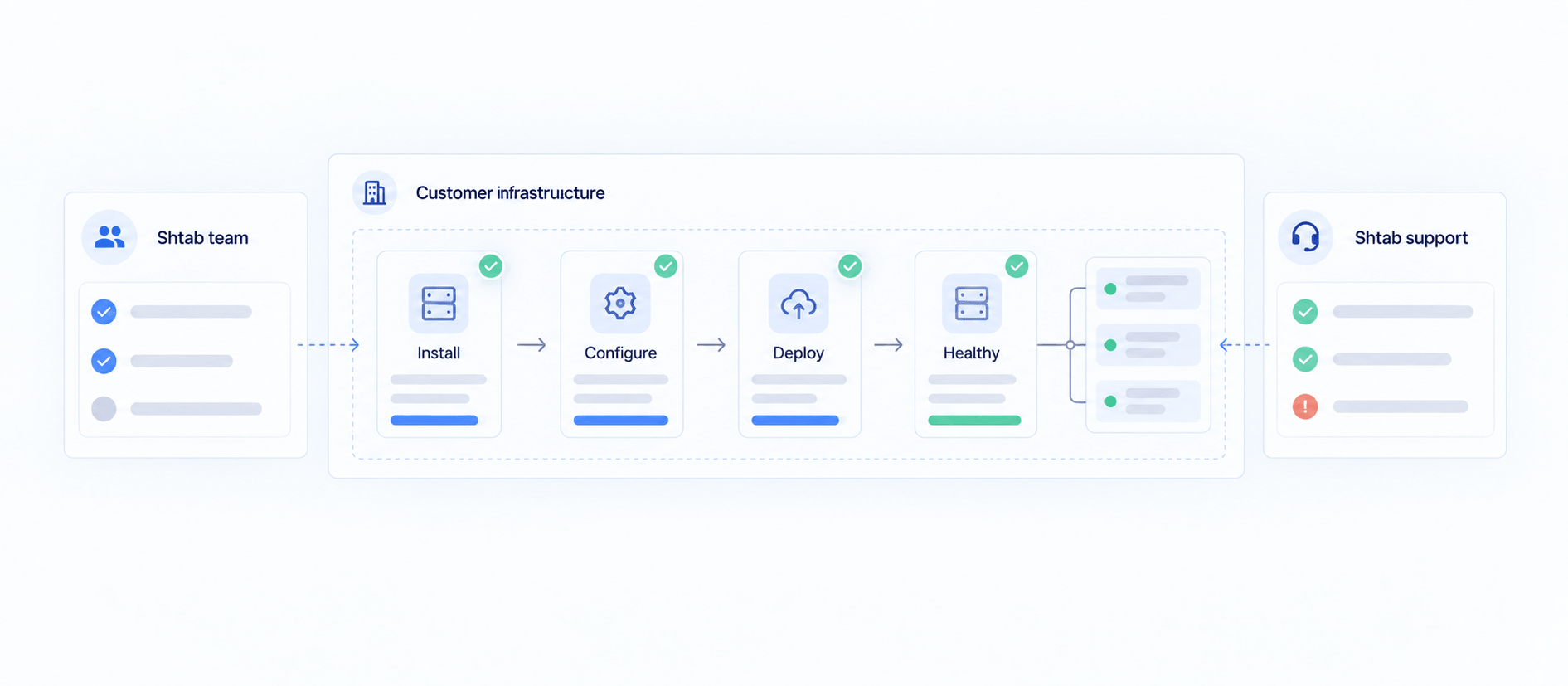Check the gray unchecked circle in Shtab team

(104, 409)
